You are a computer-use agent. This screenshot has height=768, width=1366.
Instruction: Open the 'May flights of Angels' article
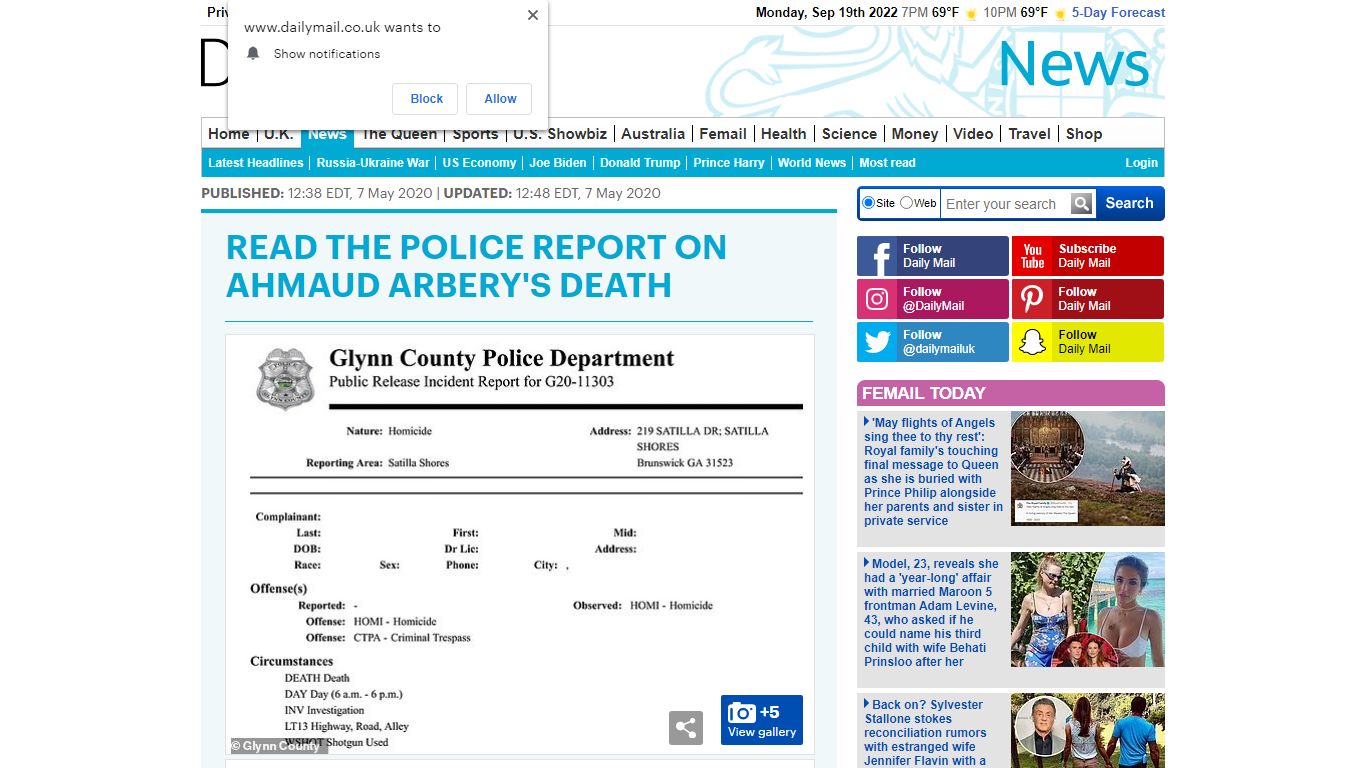pos(933,472)
